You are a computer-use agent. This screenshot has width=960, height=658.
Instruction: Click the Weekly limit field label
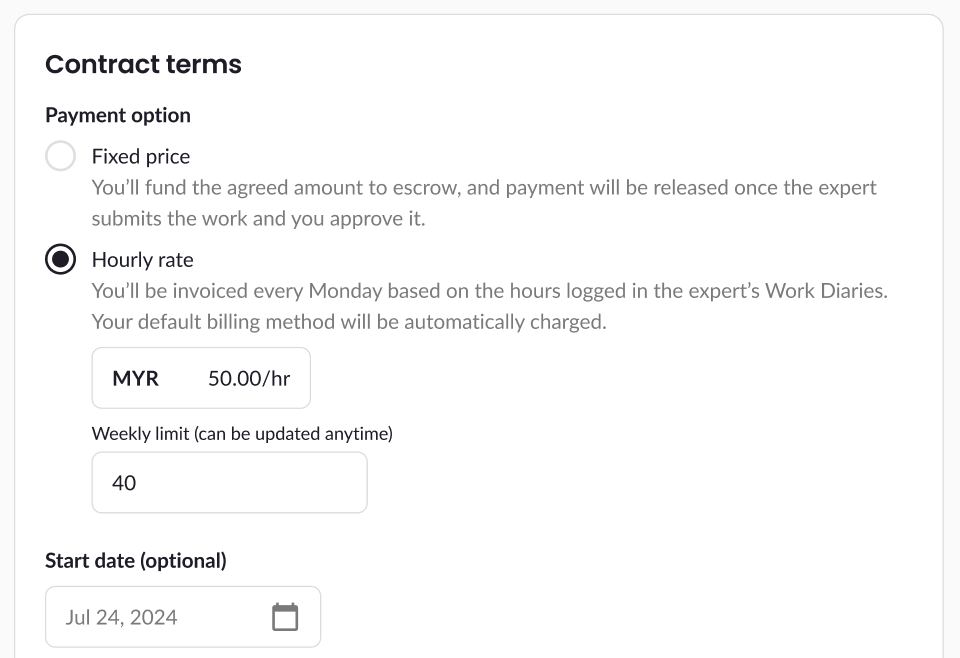[242, 434]
